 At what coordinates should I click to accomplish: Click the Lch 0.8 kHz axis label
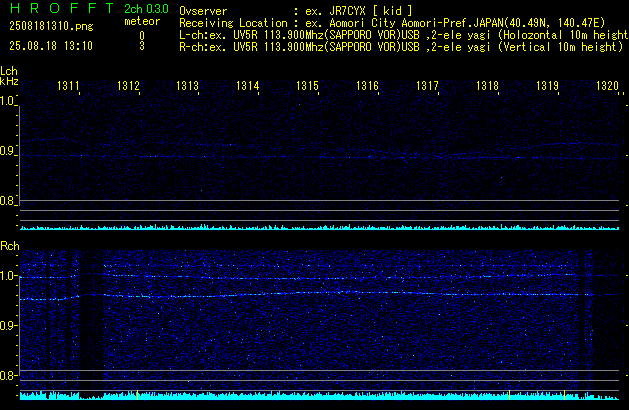click(7, 201)
